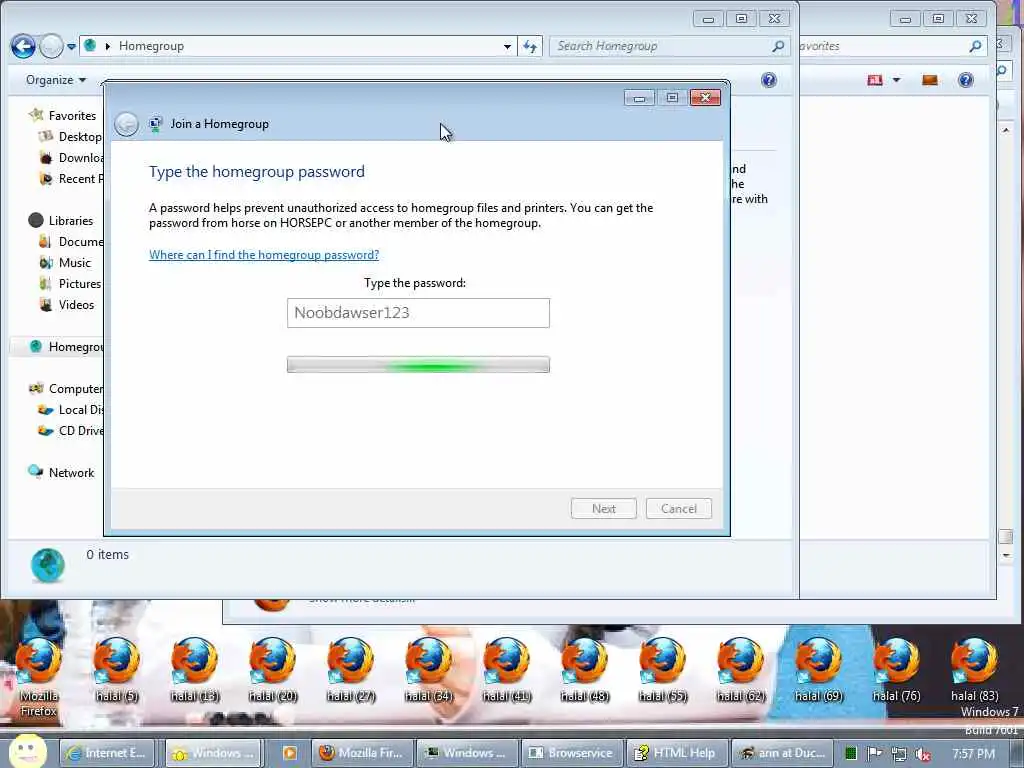Click the Join a Homegroup title icon

(155, 124)
